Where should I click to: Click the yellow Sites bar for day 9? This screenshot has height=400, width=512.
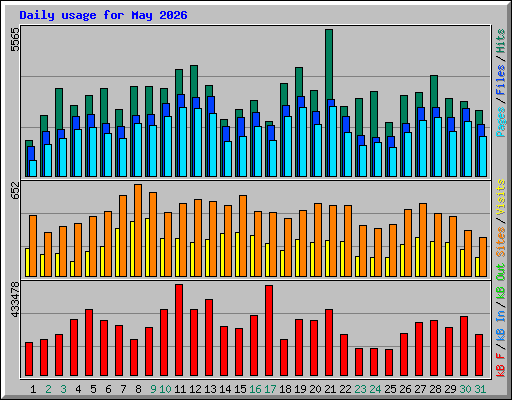click(x=147, y=247)
